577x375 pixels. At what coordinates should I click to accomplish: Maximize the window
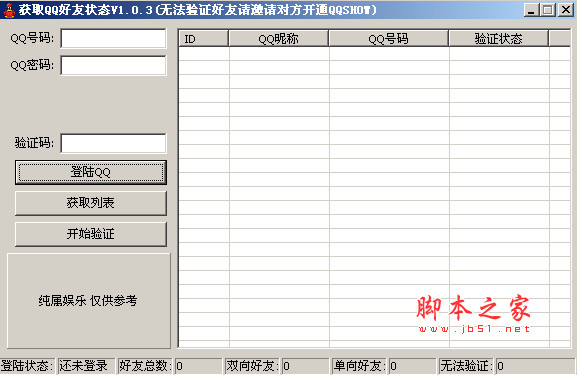coord(547,10)
